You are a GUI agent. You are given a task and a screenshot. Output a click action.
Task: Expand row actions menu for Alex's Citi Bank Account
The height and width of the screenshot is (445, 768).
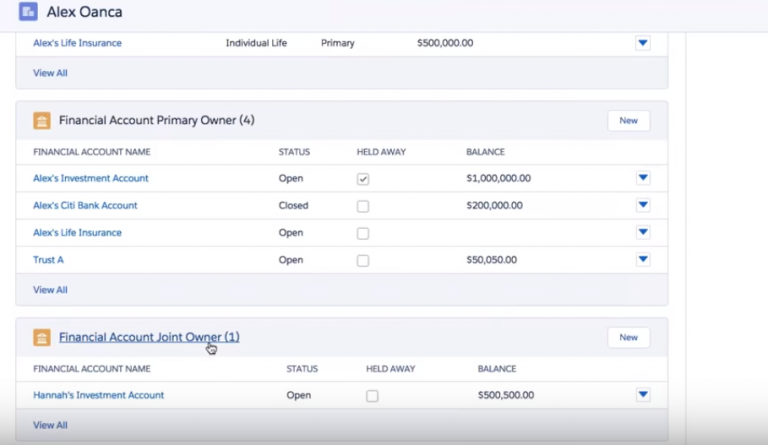coord(643,205)
